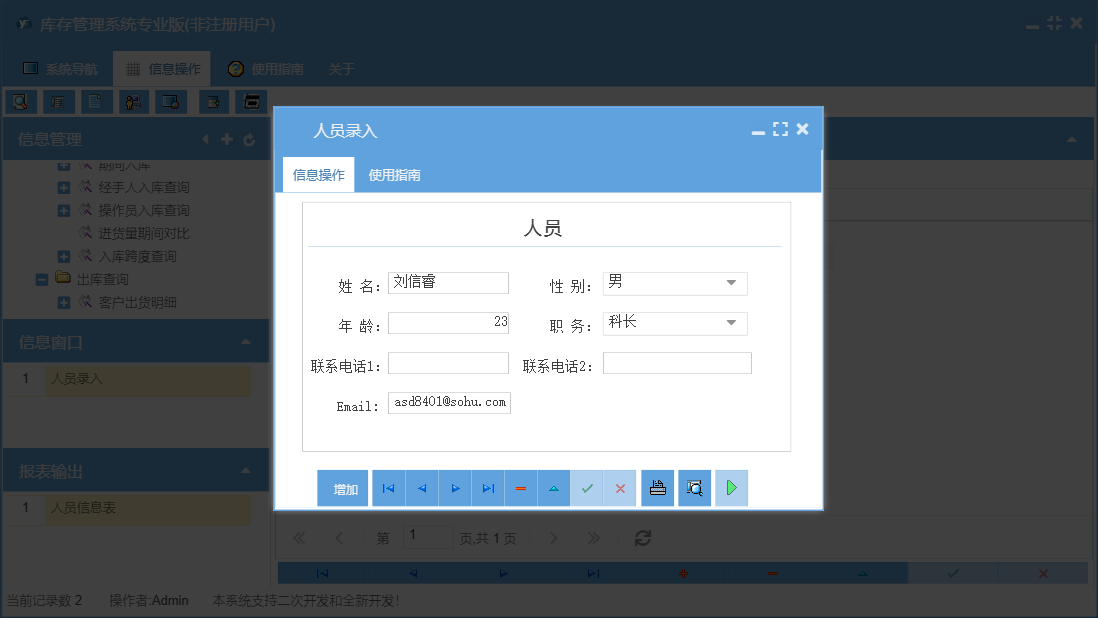Open the 系统导航 menu tab
Viewport: 1098px width, 618px height.
pyautogui.click(x=60, y=68)
